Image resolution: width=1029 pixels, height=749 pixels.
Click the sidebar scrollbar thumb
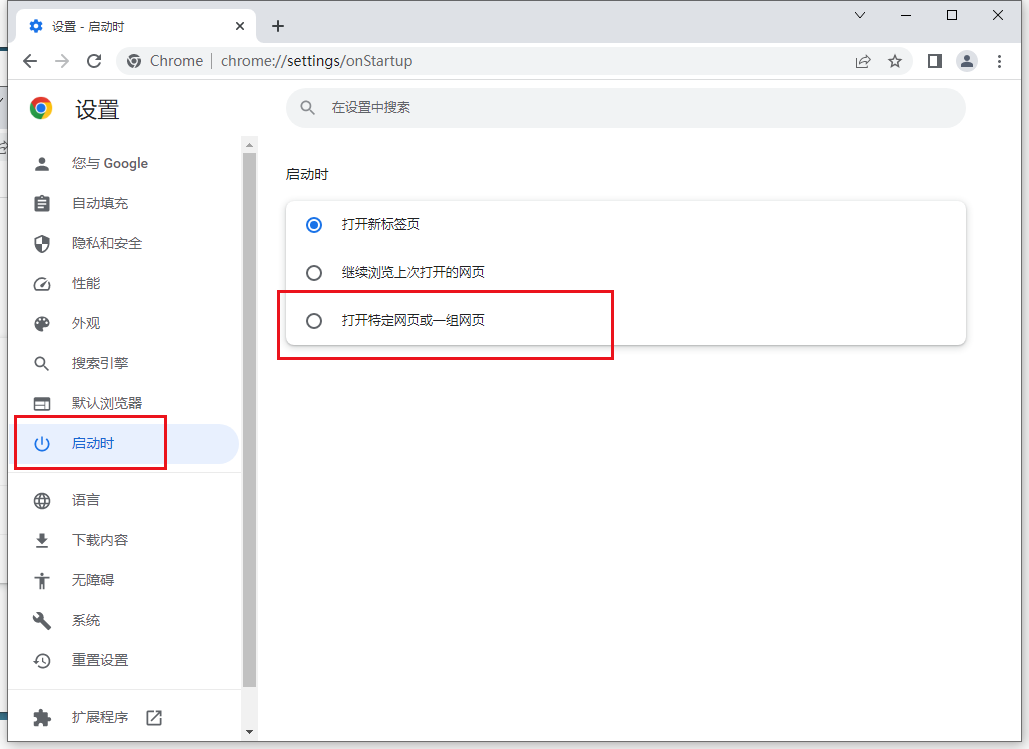(x=249, y=420)
